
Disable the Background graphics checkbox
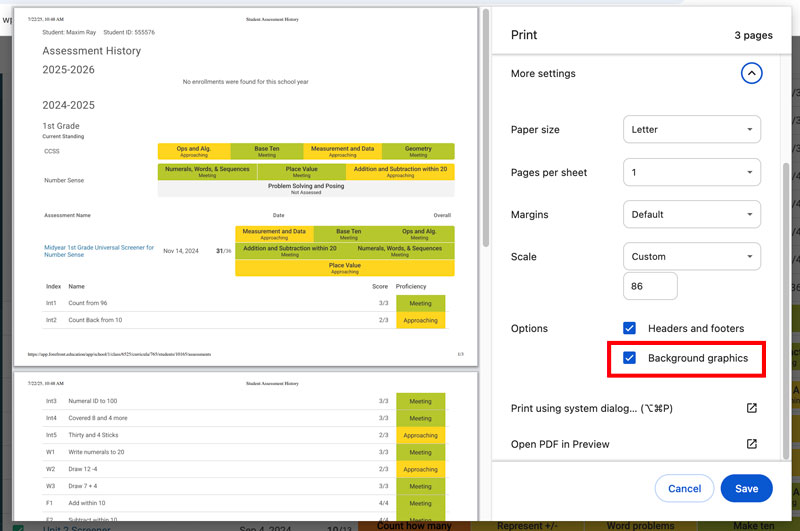(630, 358)
